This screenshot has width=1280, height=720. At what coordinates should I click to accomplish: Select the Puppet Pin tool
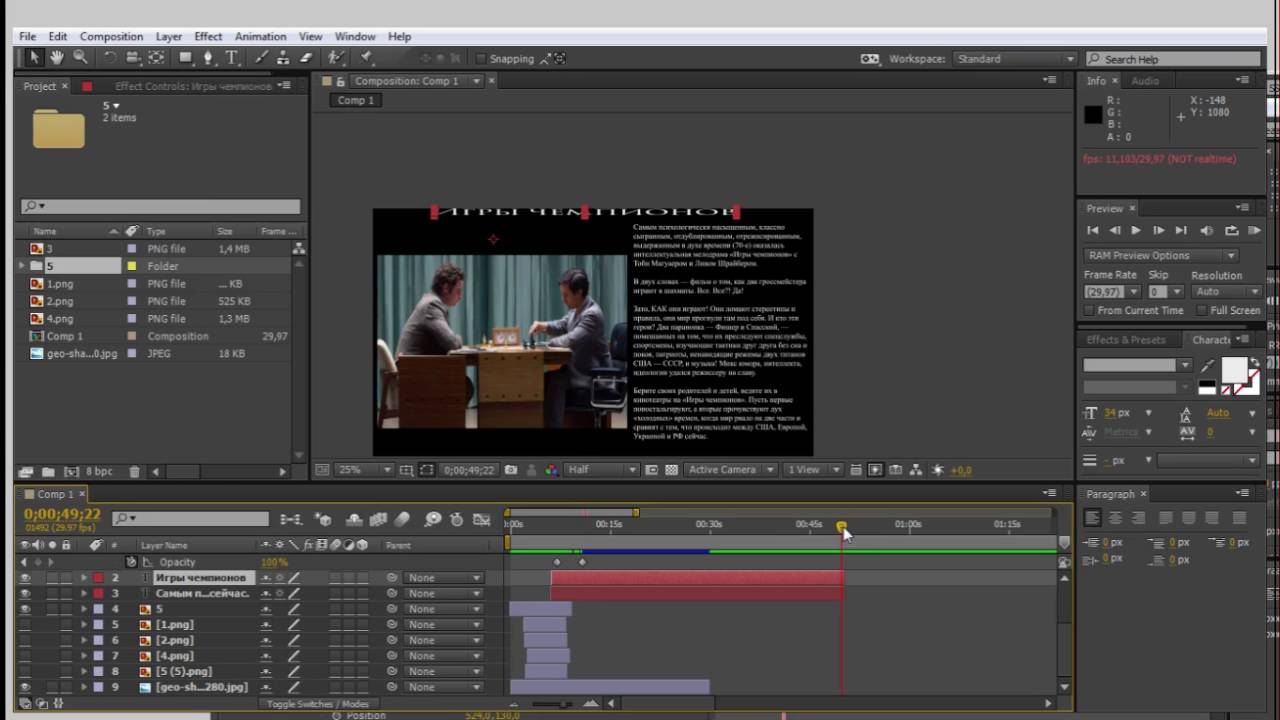(367, 58)
